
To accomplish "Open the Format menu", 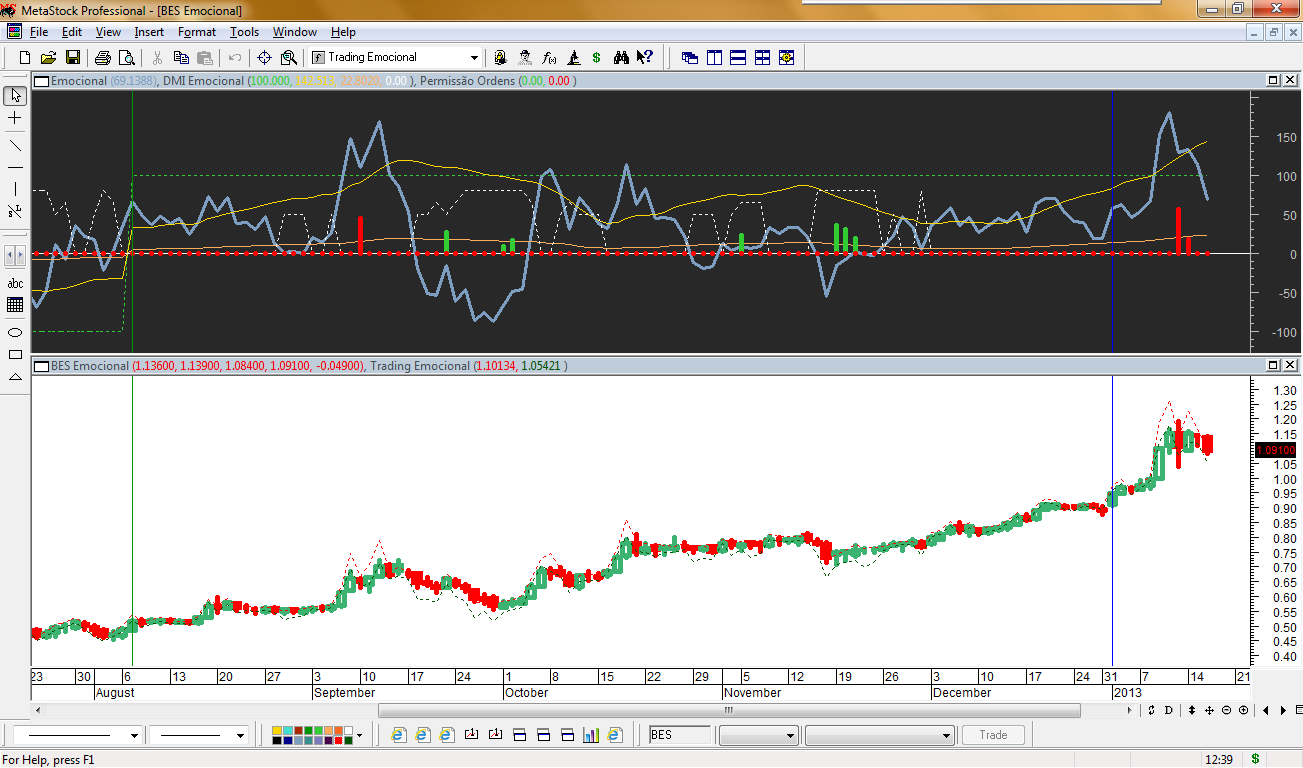I will coord(197,32).
